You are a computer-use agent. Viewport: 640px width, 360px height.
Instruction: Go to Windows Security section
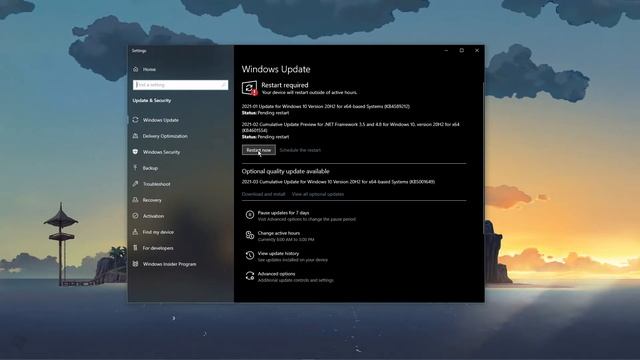click(x=161, y=152)
